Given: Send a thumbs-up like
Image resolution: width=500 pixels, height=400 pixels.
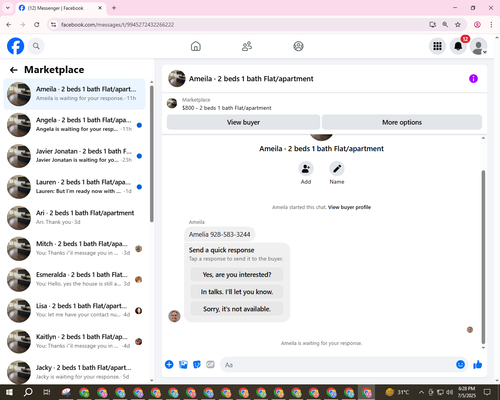Looking at the screenshot, I should coord(478,364).
